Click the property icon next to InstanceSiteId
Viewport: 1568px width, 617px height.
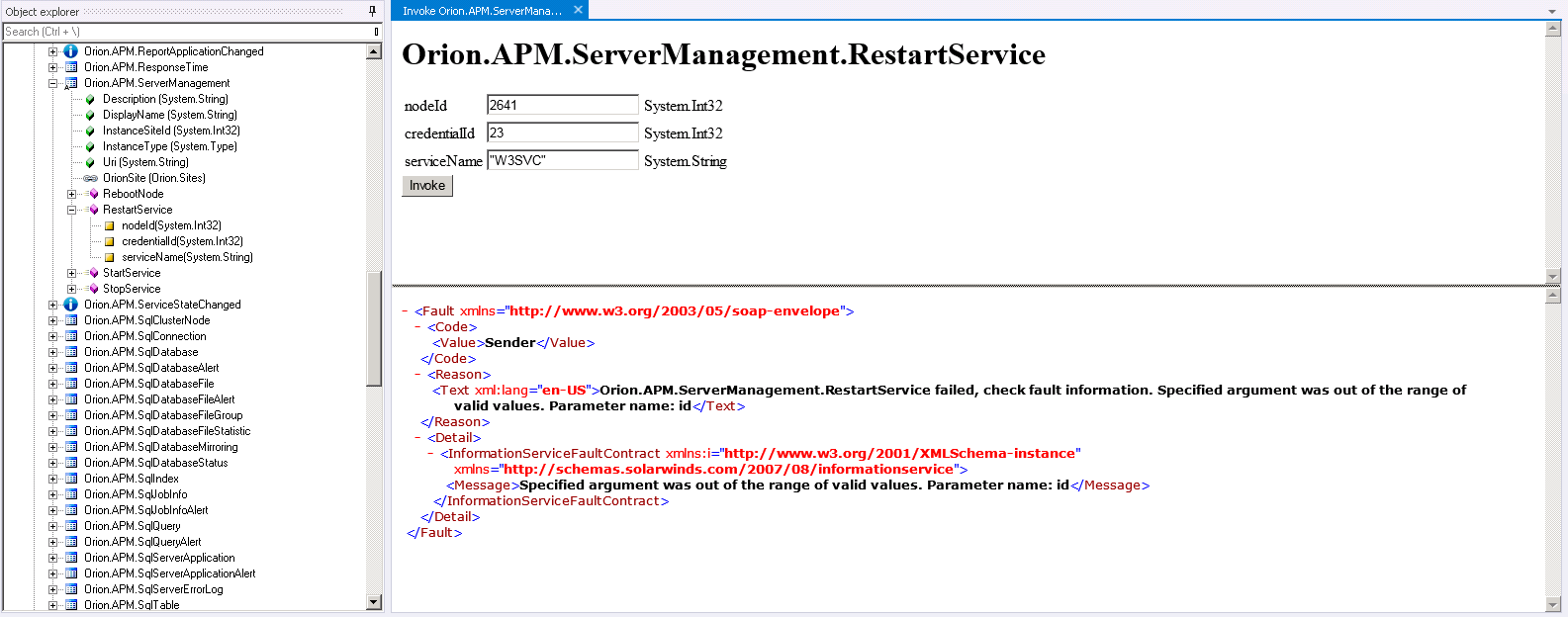click(90, 131)
